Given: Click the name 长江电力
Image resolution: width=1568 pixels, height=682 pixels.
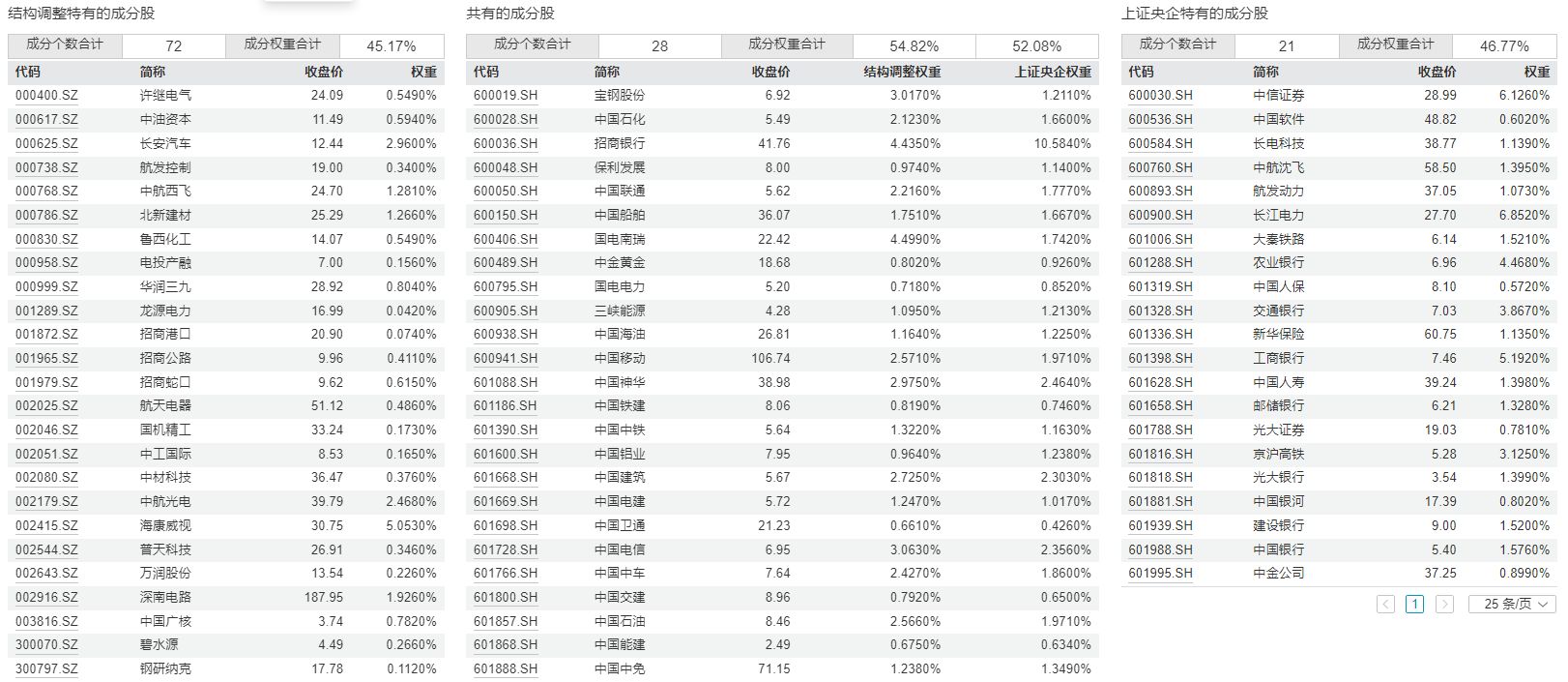Looking at the screenshot, I should [x=1279, y=215].
